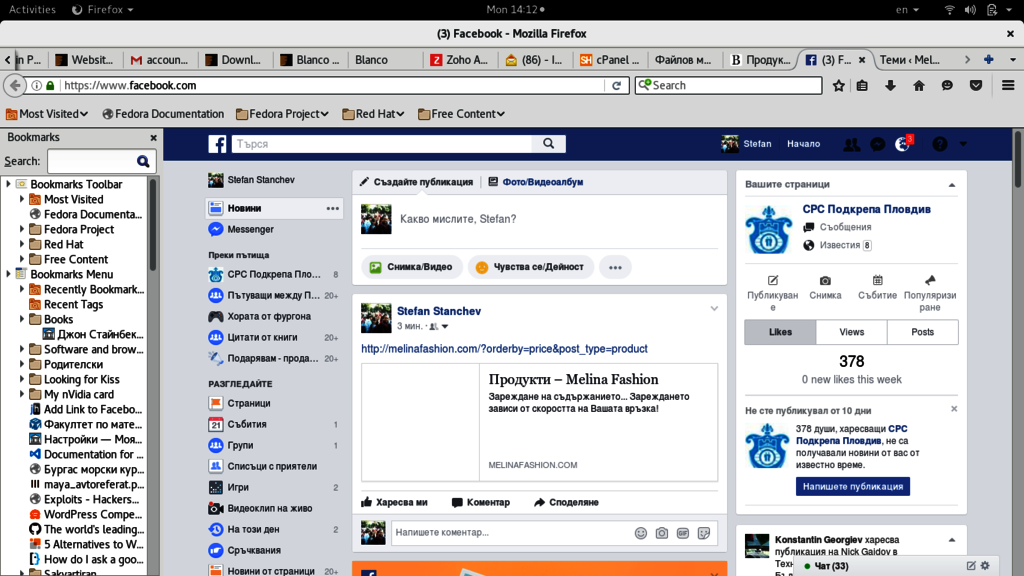Switch to the Zoho tab
1024x576 pixels.
[460, 59]
